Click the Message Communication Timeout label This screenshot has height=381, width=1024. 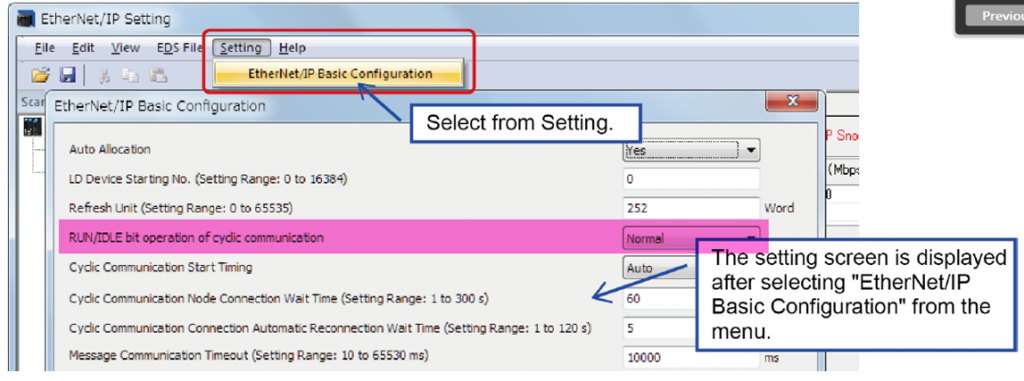(x=249, y=356)
